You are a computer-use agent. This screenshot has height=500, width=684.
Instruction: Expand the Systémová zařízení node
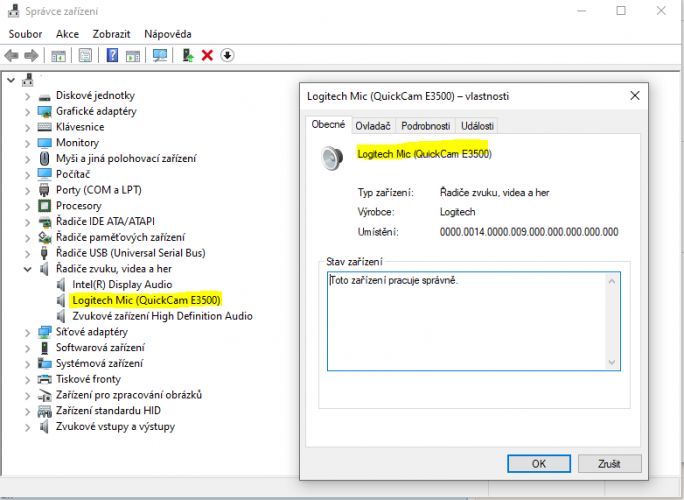(x=27, y=364)
